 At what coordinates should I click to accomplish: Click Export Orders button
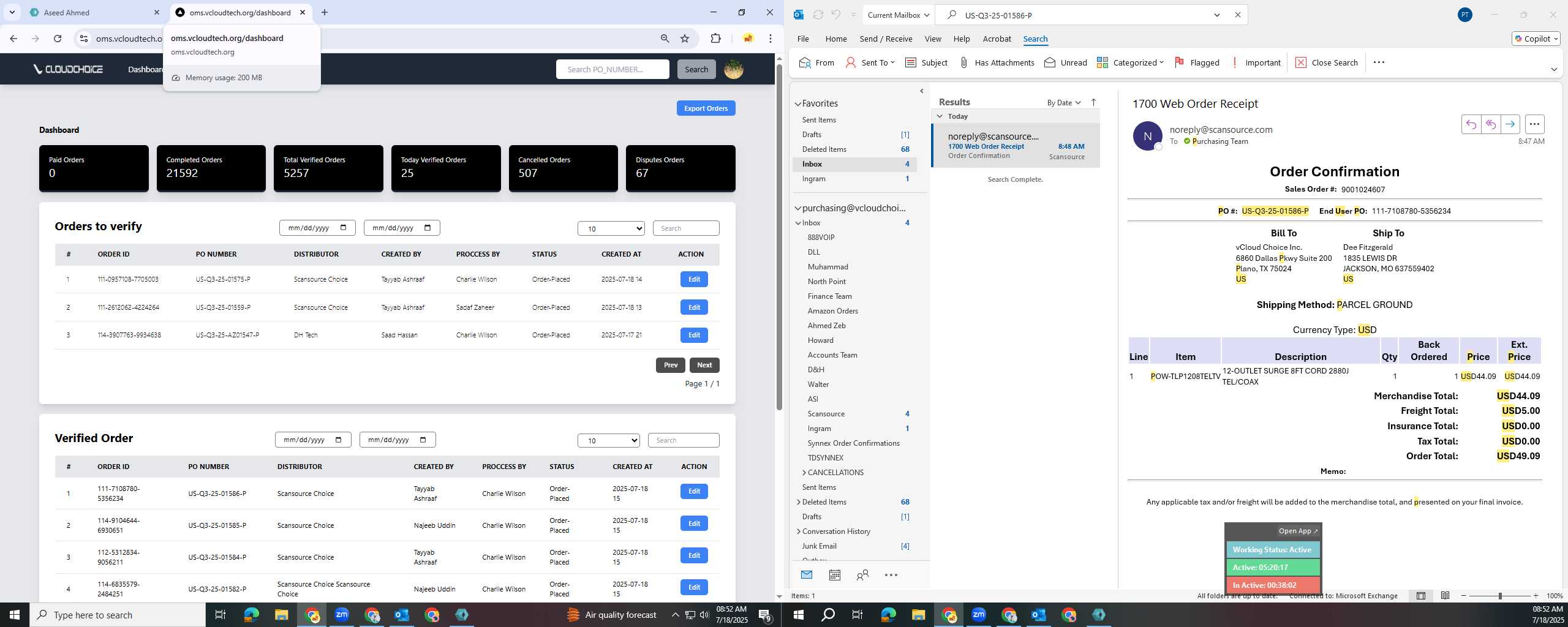click(706, 108)
